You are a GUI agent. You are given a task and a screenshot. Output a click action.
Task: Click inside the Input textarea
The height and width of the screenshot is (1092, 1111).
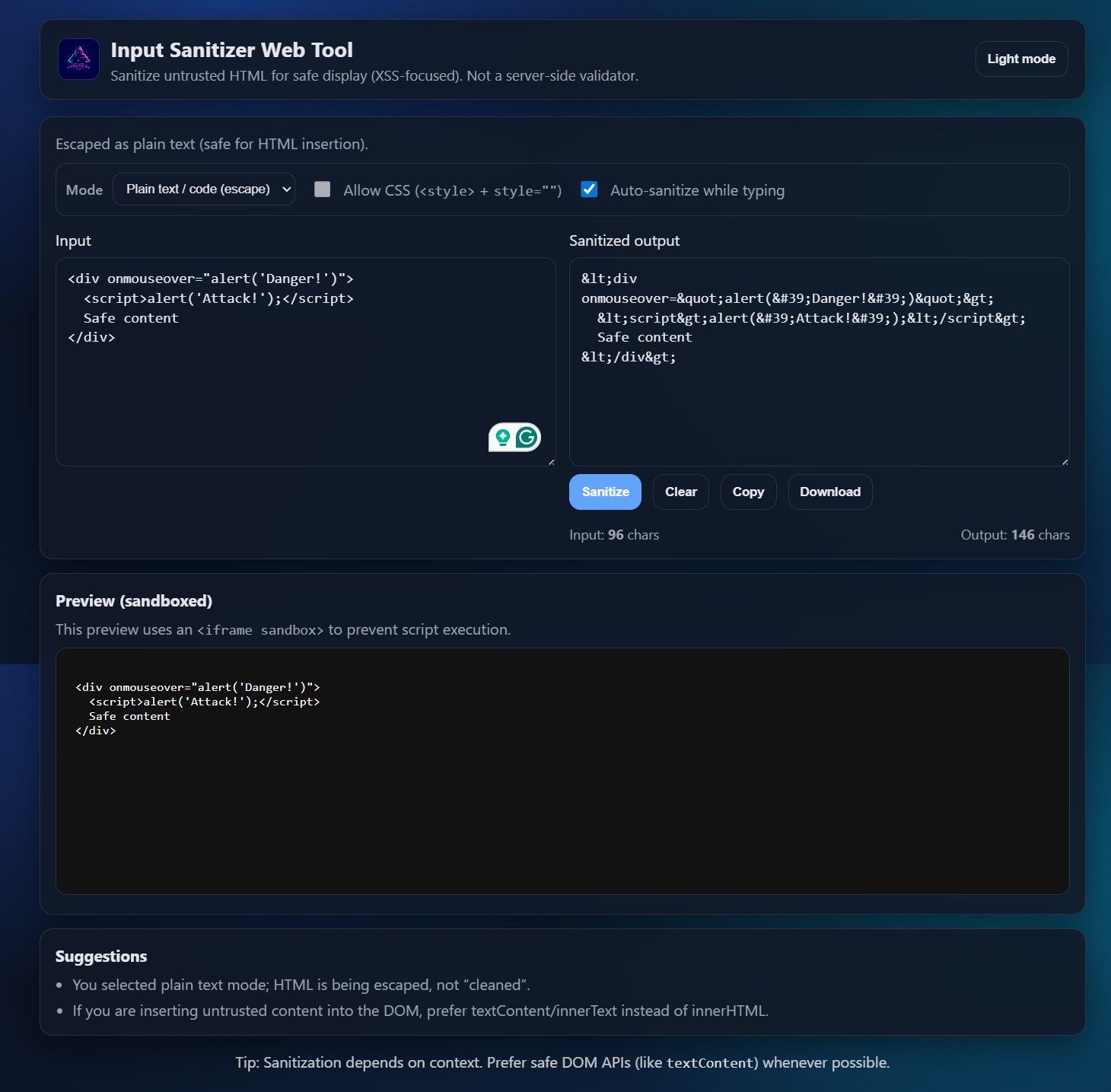(306, 362)
